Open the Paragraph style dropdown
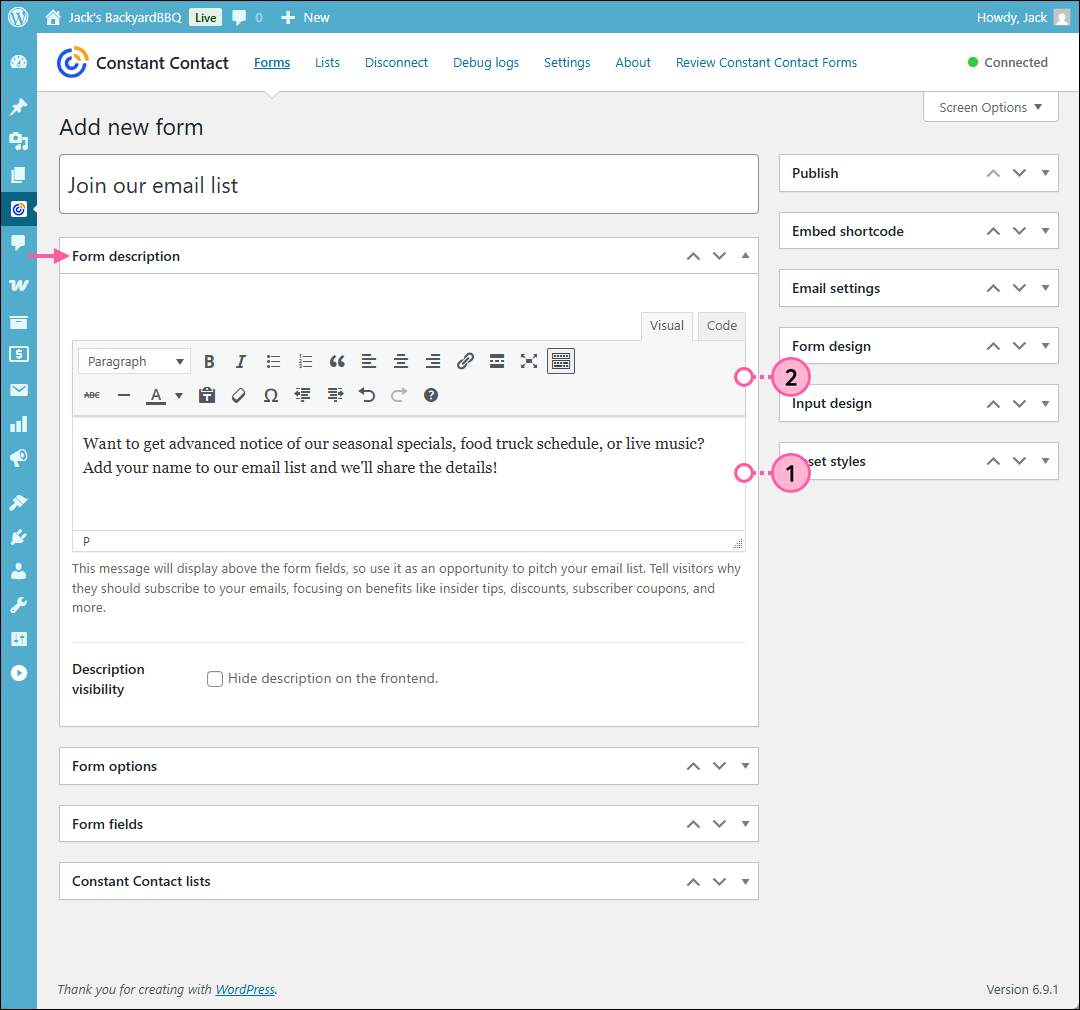Viewport: 1080px width, 1010px height. coord(134,361)
